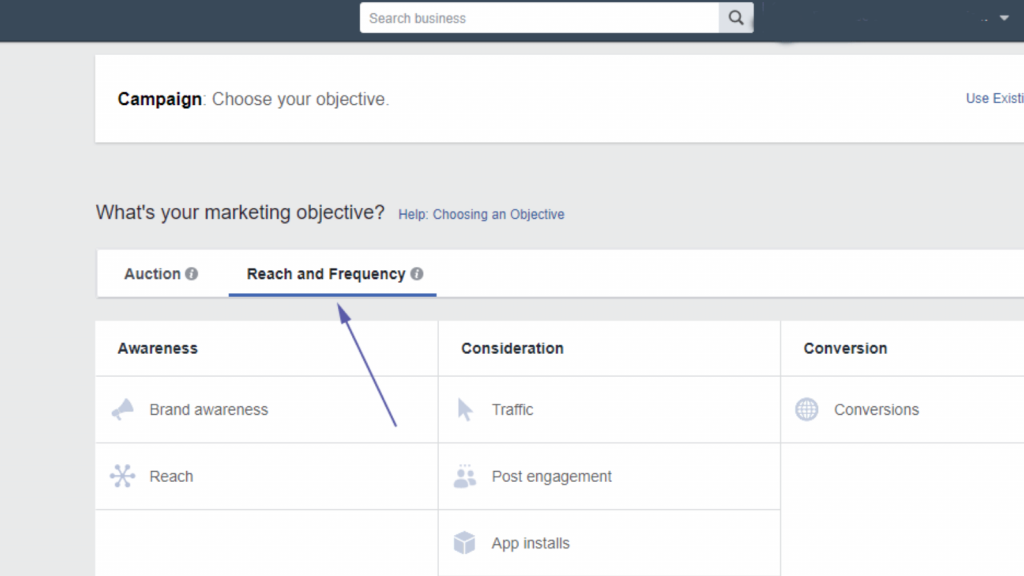Open Help: Choosing an Objective link
Viewport: 1024px width, 576px height.
point(481,214)
